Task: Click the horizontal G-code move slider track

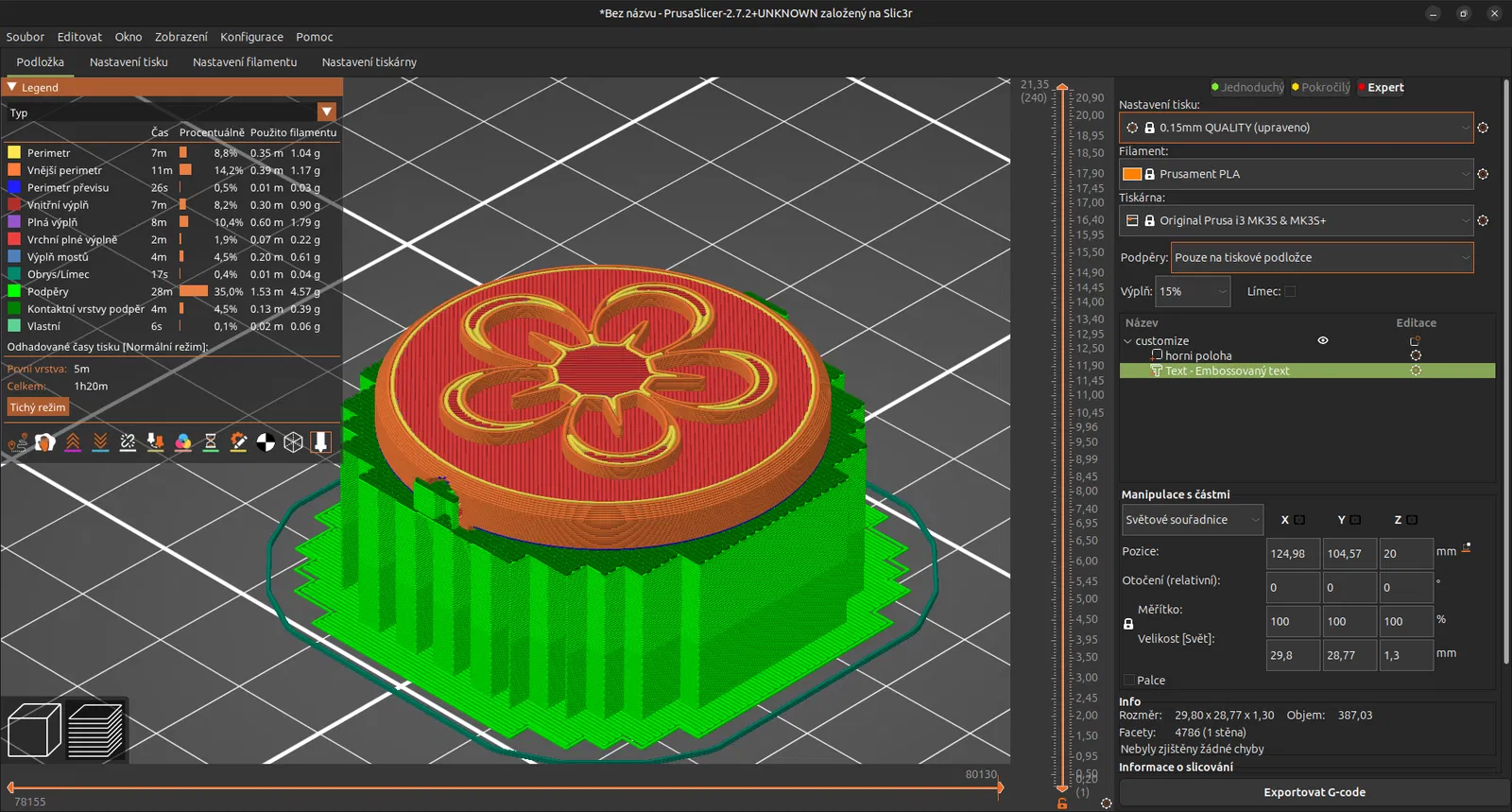Action: [x=506, y=787]
